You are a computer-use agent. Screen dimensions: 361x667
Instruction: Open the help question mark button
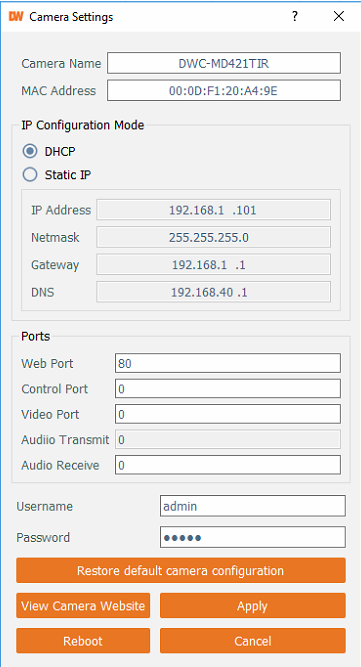point(294,17)
